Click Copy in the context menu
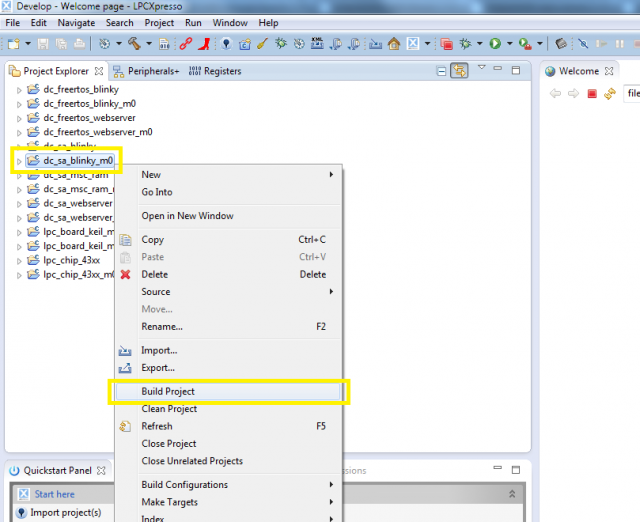 pyautogui.click(x=228, y=240)
